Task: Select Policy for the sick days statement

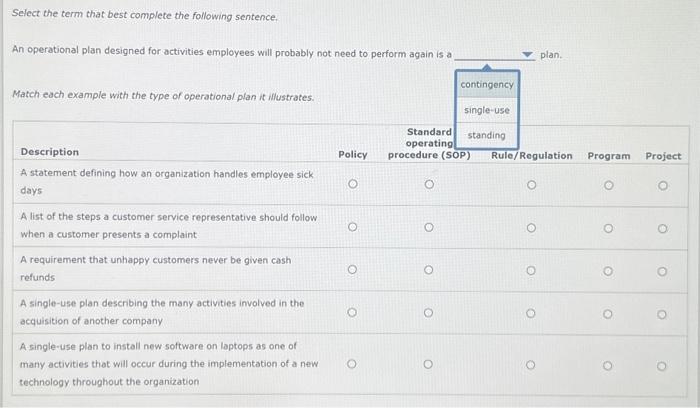Action: [351, 184]
